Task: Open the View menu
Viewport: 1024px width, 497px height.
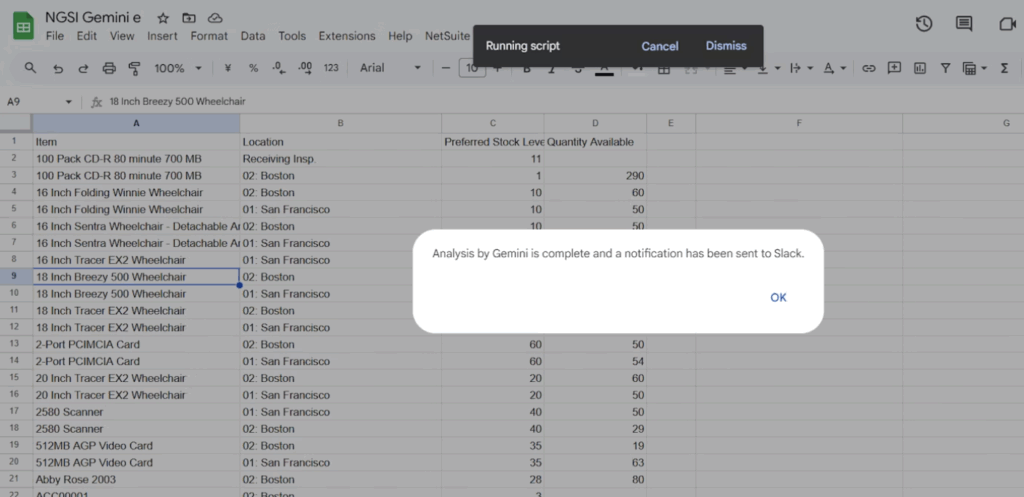Action: click(x=121, y=36)
